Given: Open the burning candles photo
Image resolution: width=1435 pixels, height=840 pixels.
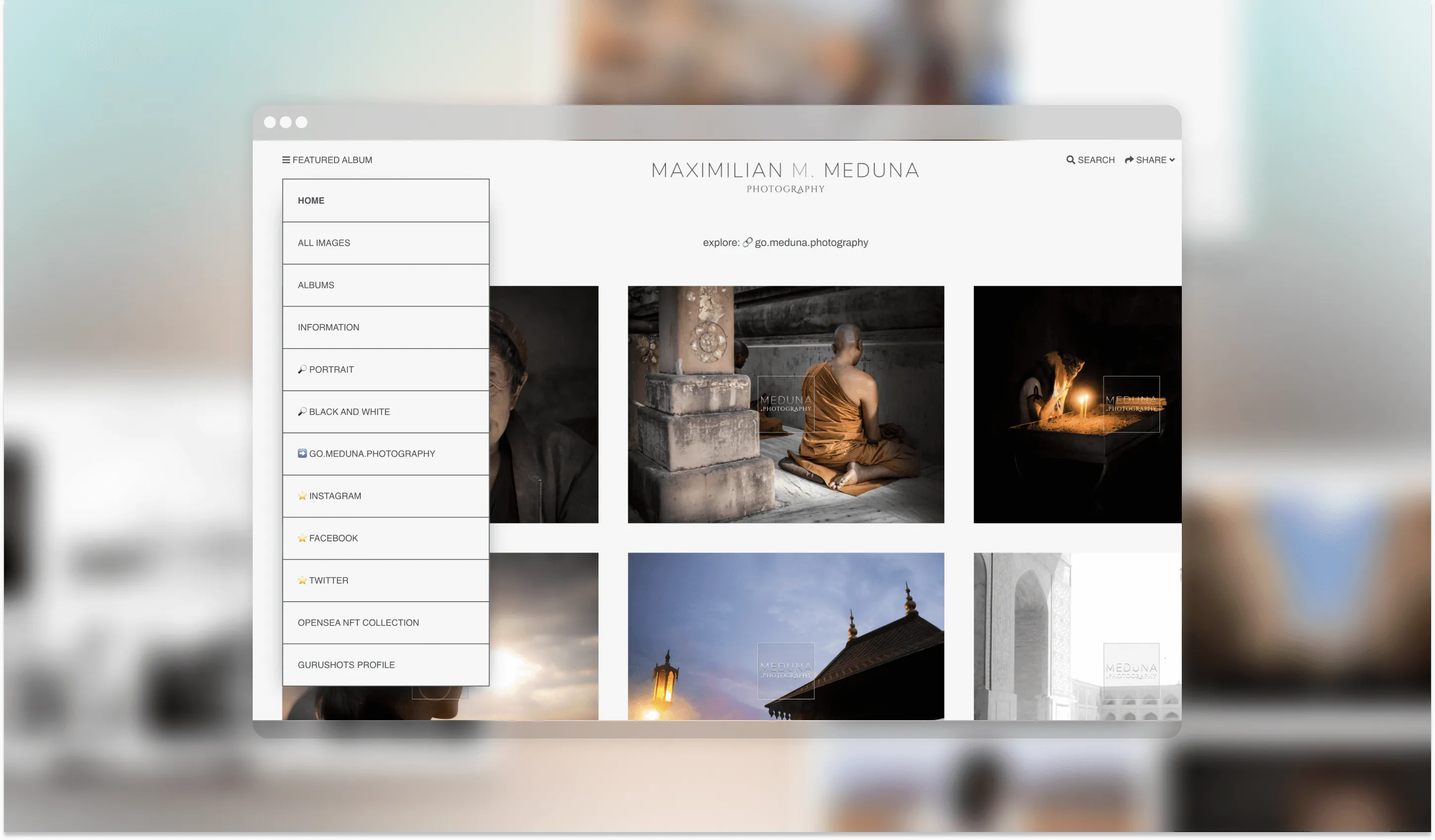Looking at the screenshot, I should coord(1077,404).
